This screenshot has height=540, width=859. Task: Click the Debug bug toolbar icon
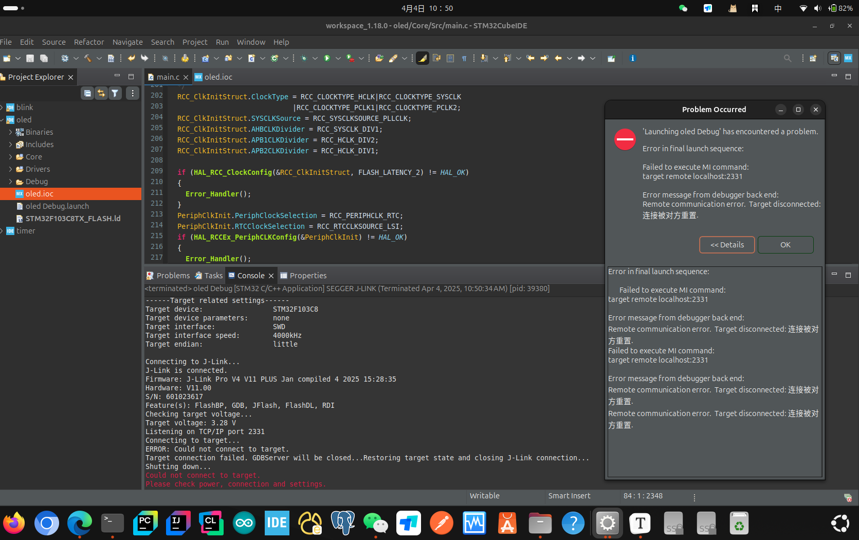coord(303,58)
